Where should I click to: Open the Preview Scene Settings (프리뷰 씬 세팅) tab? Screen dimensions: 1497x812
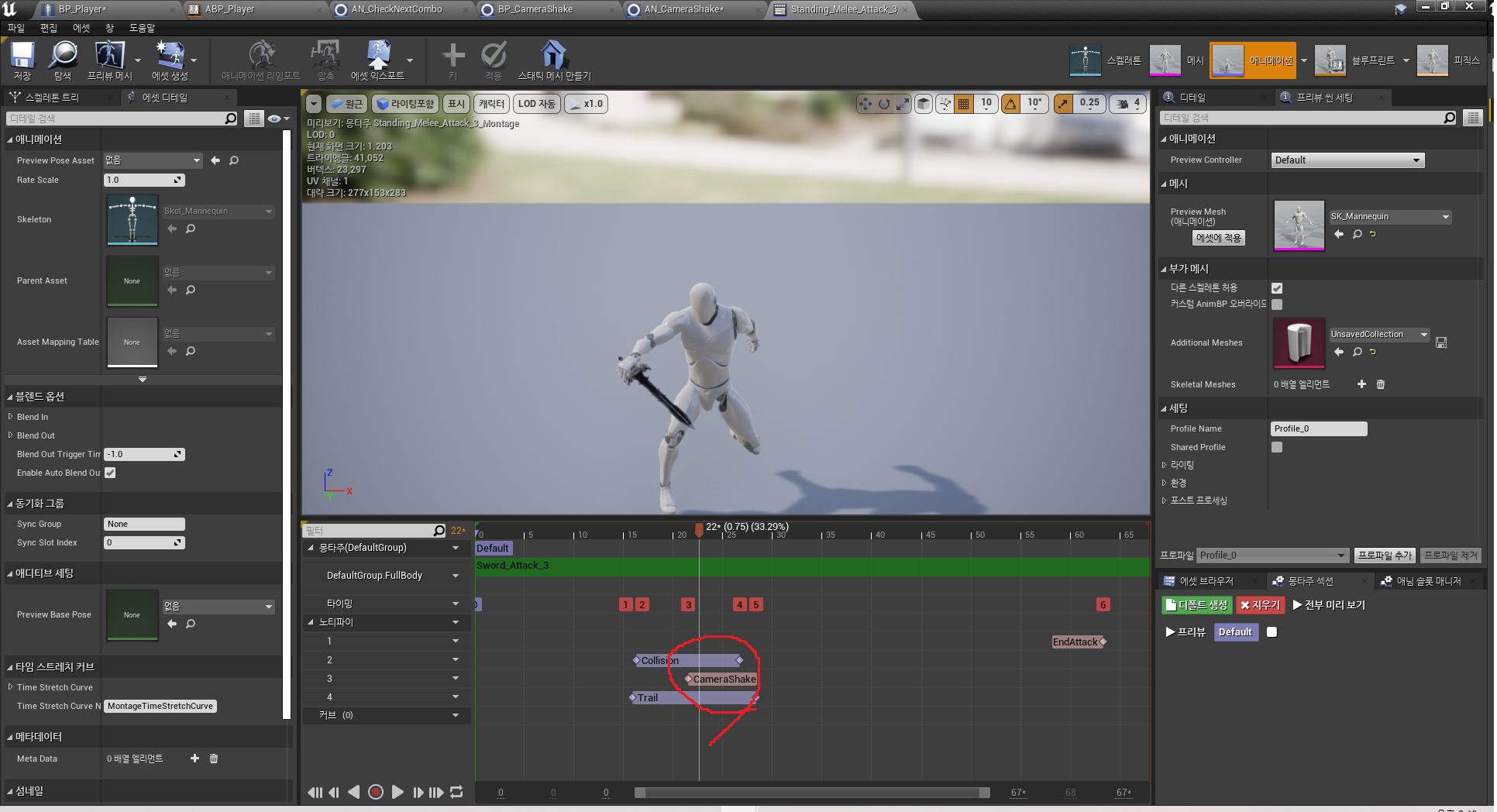coord(1324,98)
